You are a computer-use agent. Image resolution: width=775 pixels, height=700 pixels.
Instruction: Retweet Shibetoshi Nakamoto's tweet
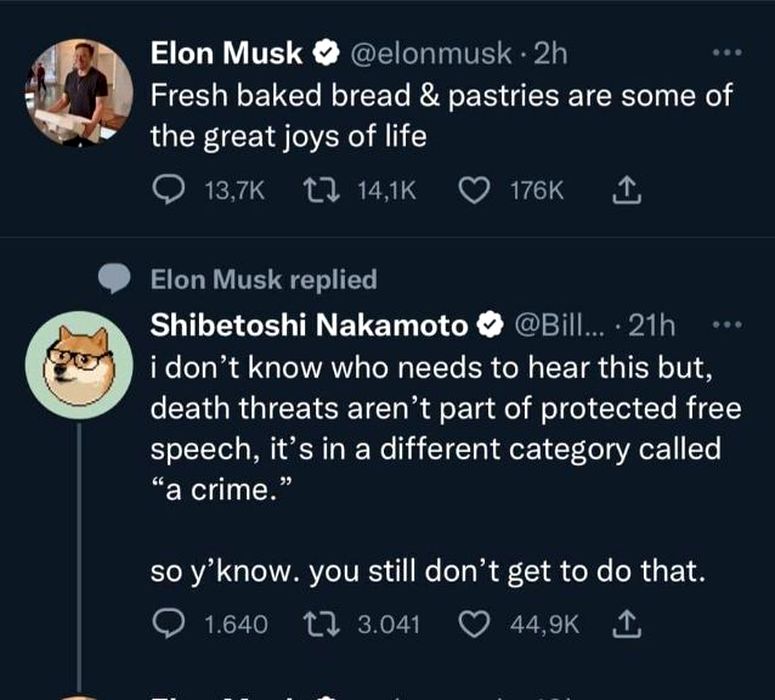click(321, 624)
